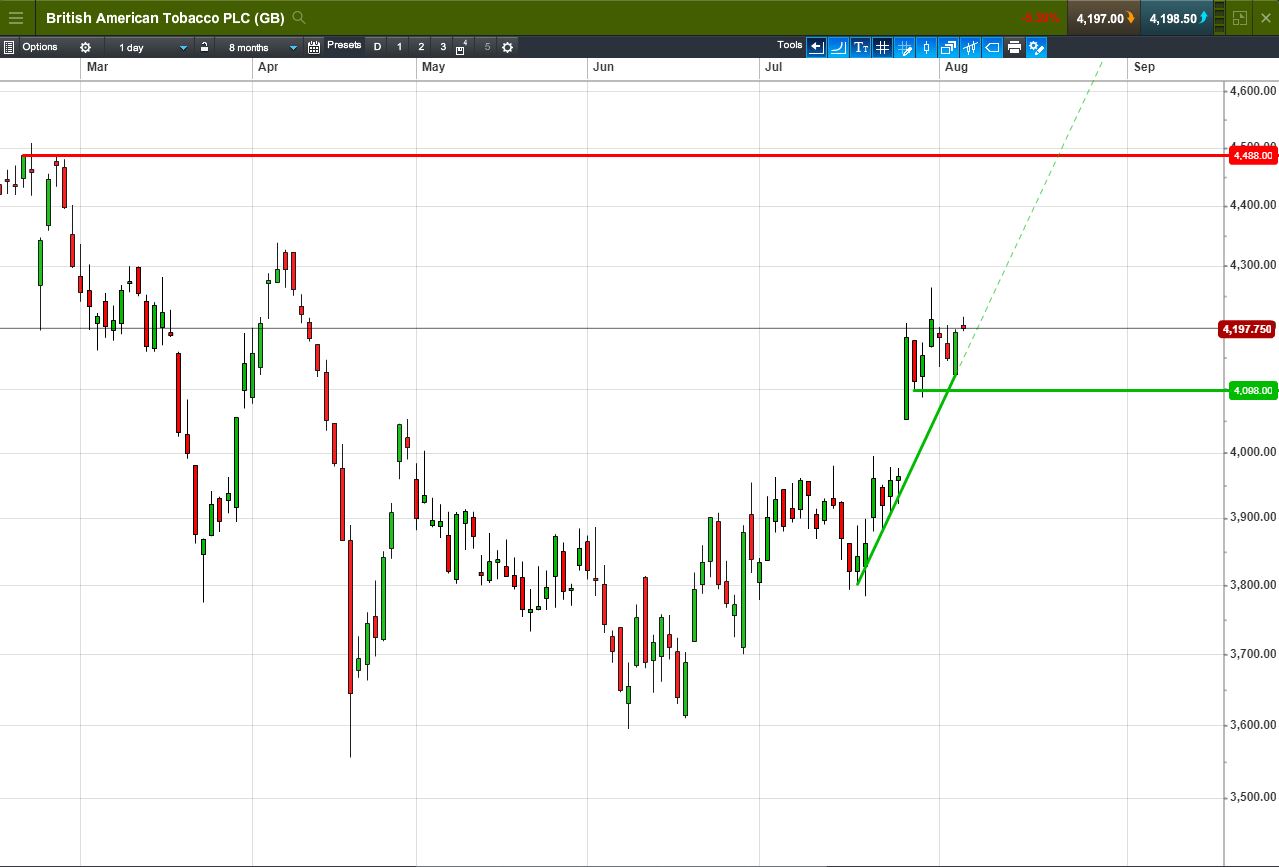Open the Options menu
The image size is (1279, 867).
coord(40,47)
